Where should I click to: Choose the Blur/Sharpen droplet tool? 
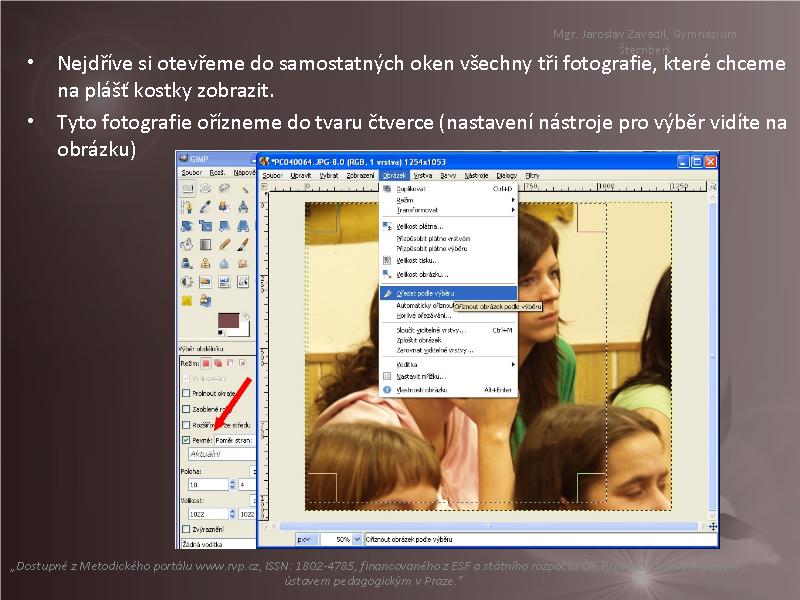pos(224,263)
